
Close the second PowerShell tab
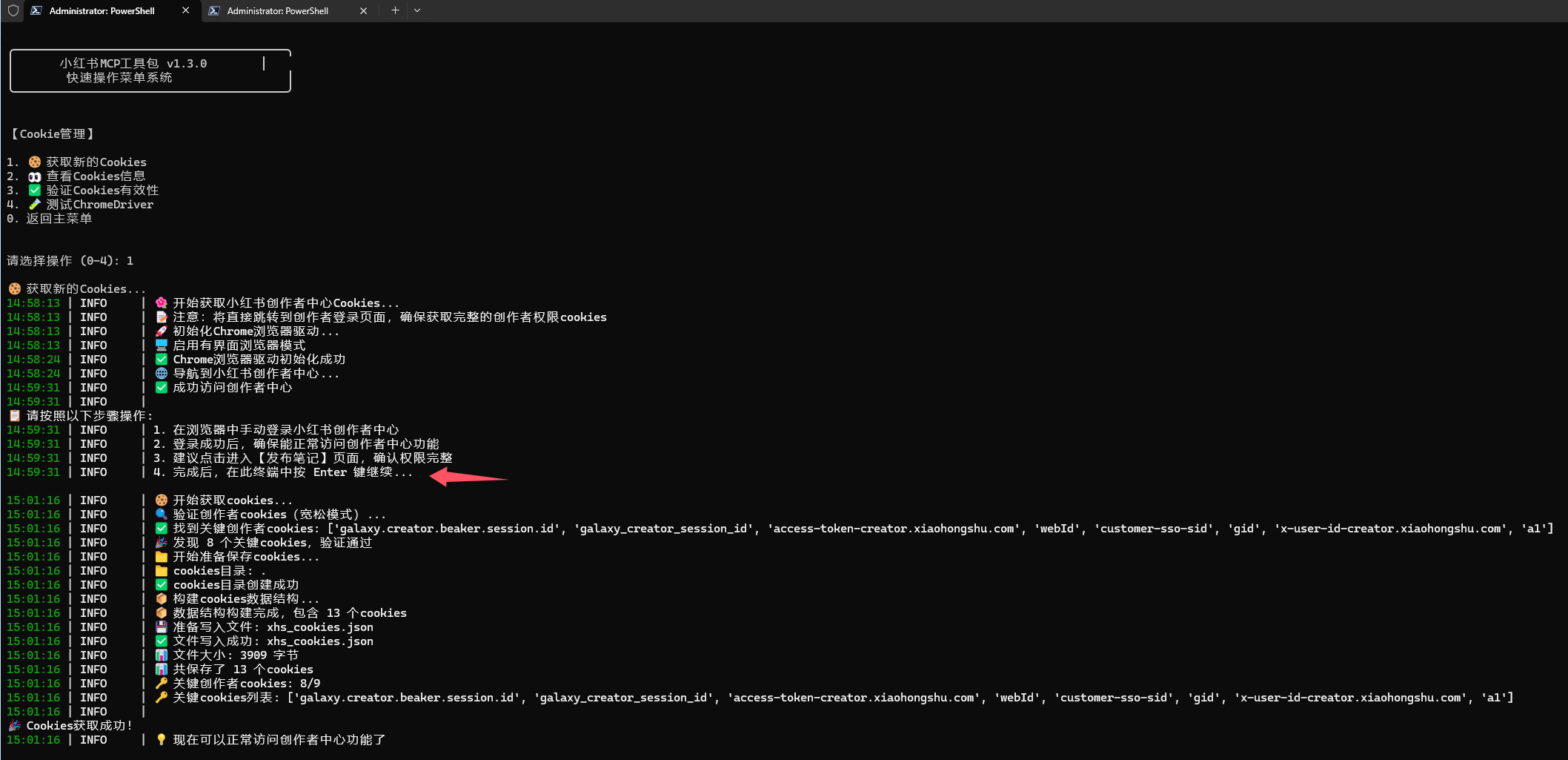coord(363,10)
